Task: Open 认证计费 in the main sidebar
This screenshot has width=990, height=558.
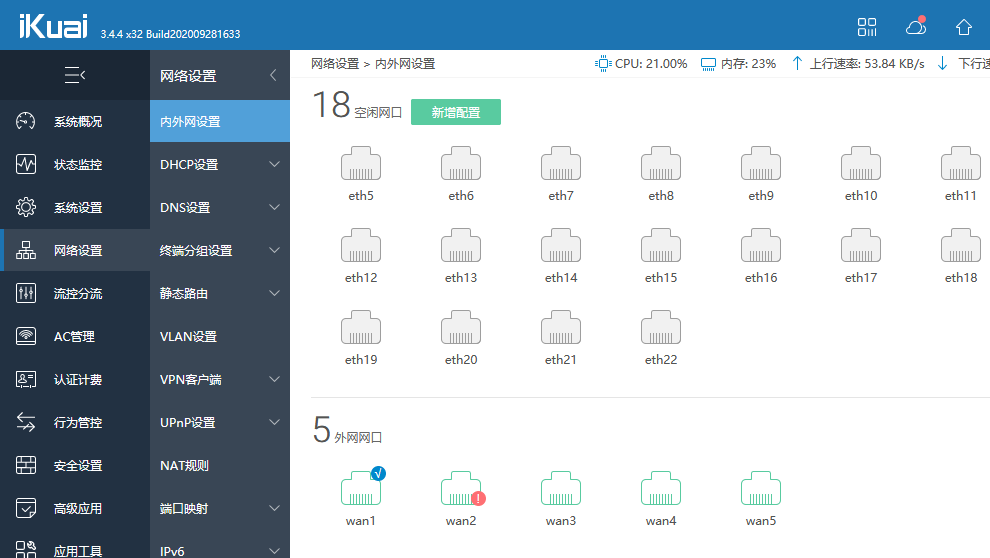Action: (75, 379)
